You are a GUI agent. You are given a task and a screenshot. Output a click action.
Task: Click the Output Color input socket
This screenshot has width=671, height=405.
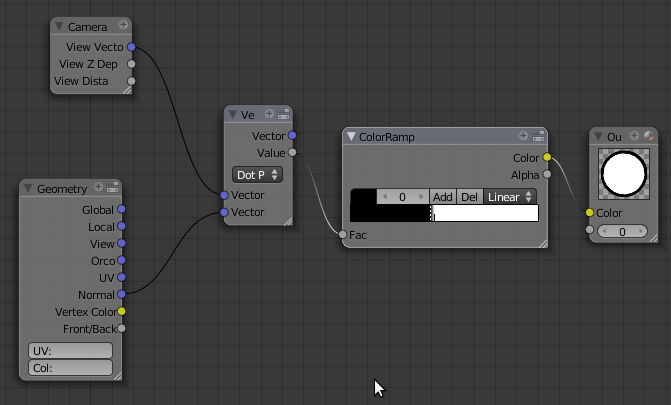[x=590, y=213]
